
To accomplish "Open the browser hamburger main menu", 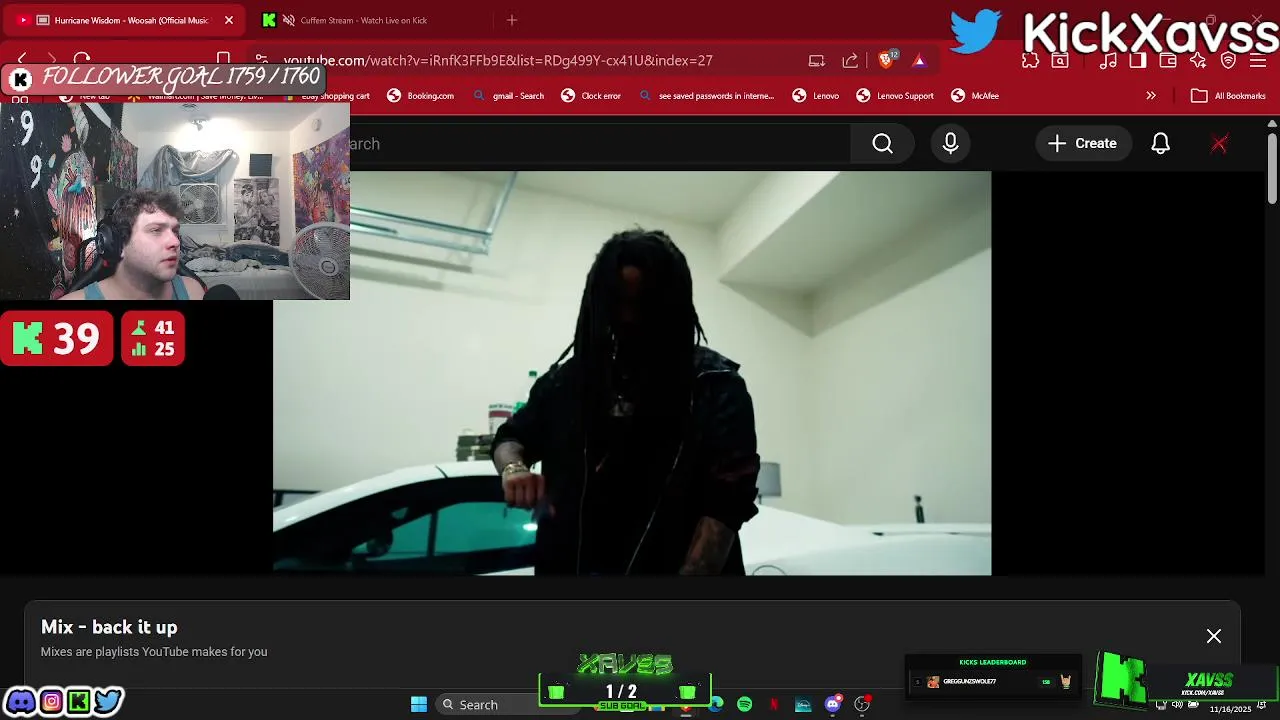I will coord(1257,60).
